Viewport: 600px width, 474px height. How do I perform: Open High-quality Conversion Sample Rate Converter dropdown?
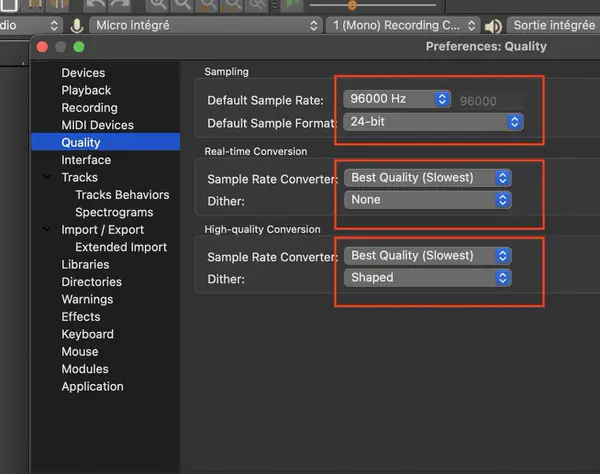[428, 256]
